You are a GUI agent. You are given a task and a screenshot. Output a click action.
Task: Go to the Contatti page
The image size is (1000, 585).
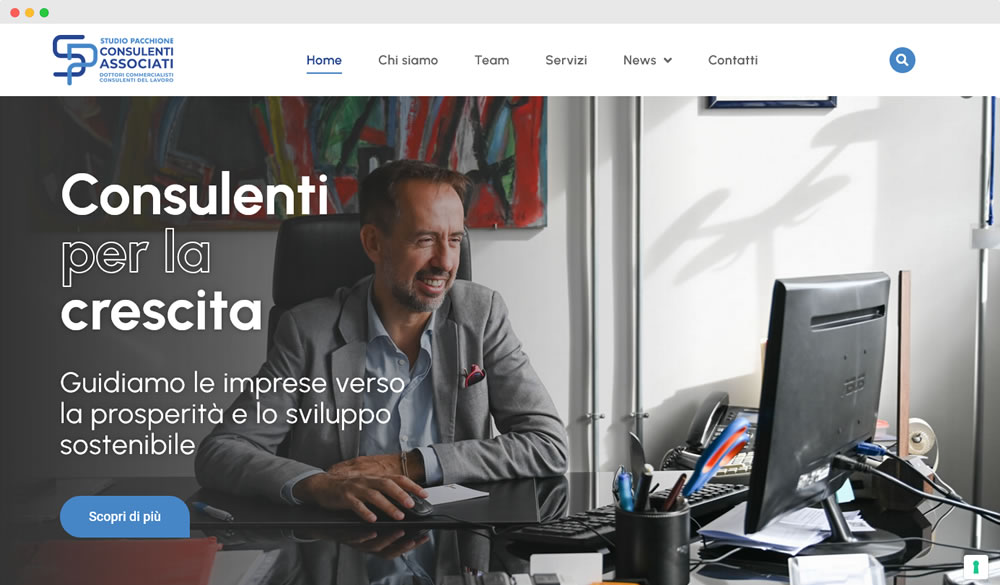(733, 60)
